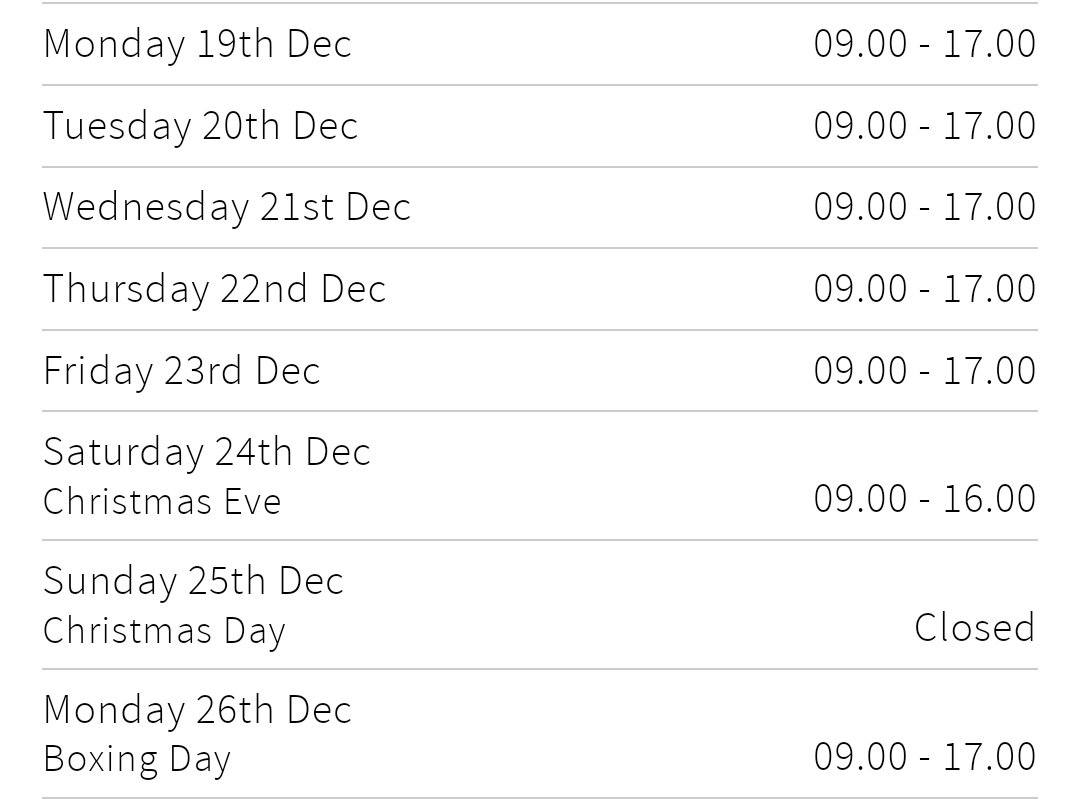Select the hours for Thursday 22nd Dec
Image resolution: width=1080 pixels, height=799 pixels.
924,289
